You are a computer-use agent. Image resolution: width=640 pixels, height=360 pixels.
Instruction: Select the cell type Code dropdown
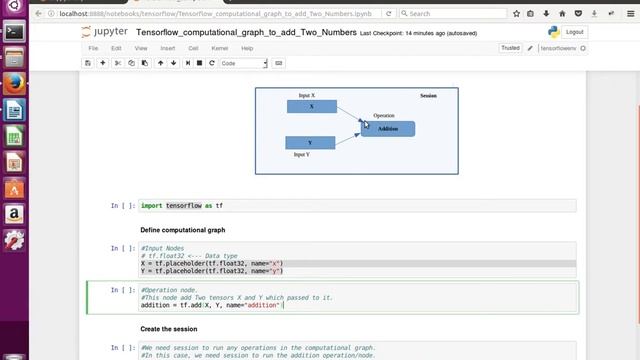coord(244,63)
